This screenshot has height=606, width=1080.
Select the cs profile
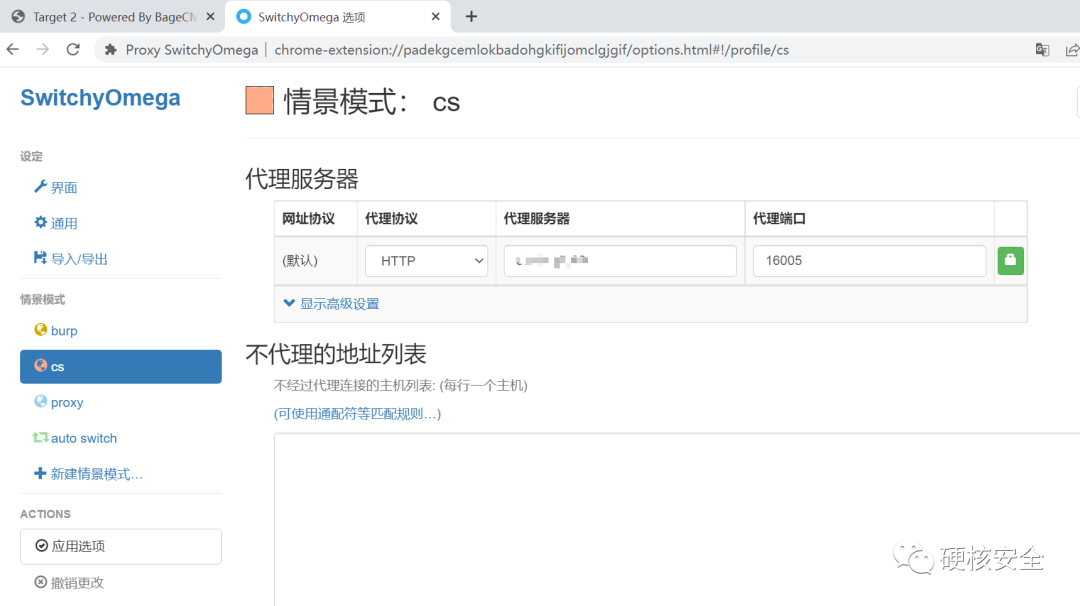pos(121,366)
